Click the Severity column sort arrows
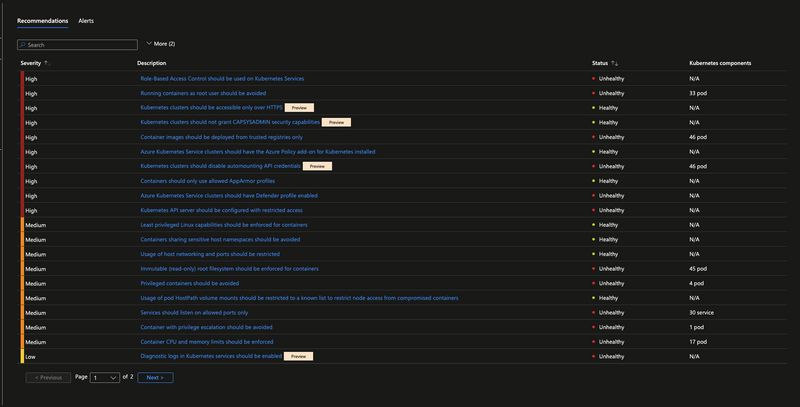This screenshot has width=800, height=407. tap(47, 63)
